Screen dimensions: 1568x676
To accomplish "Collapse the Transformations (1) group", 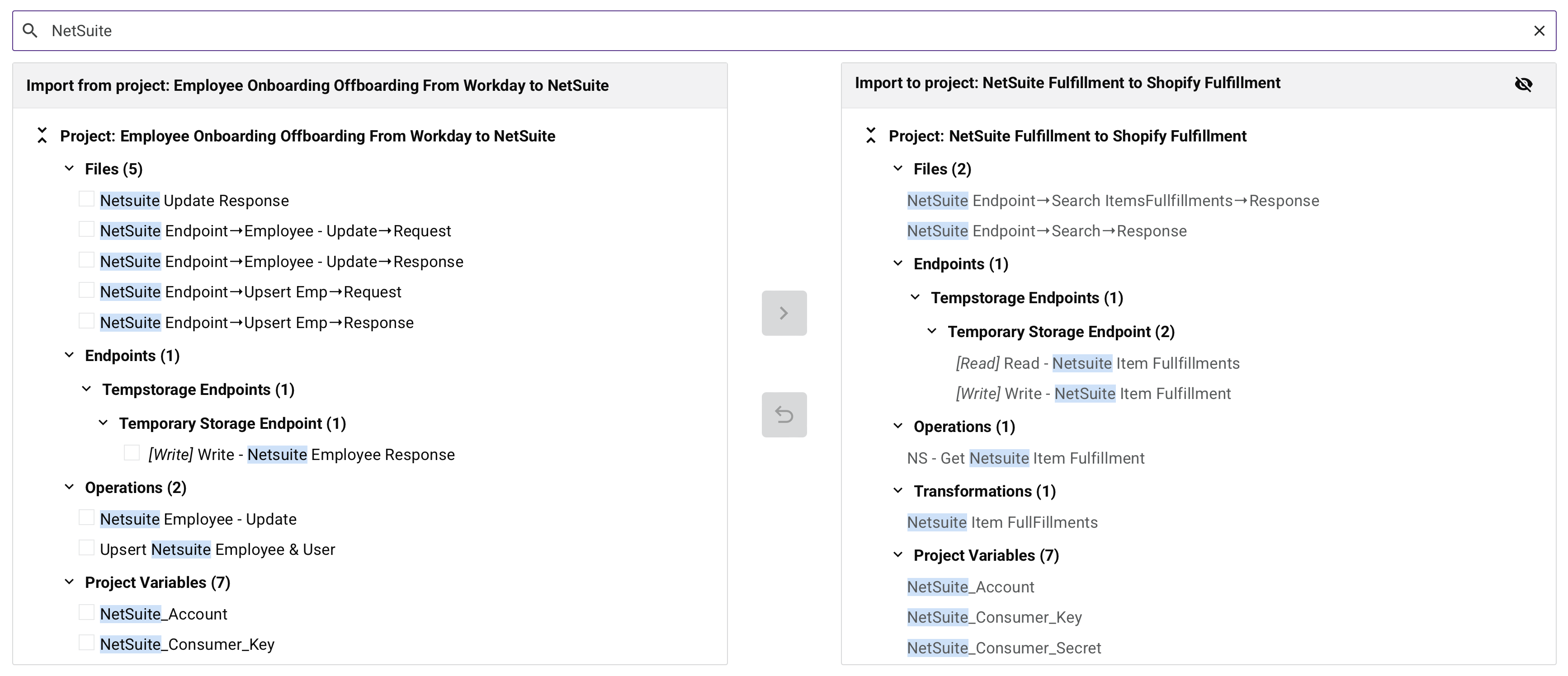I will [898, 490].
